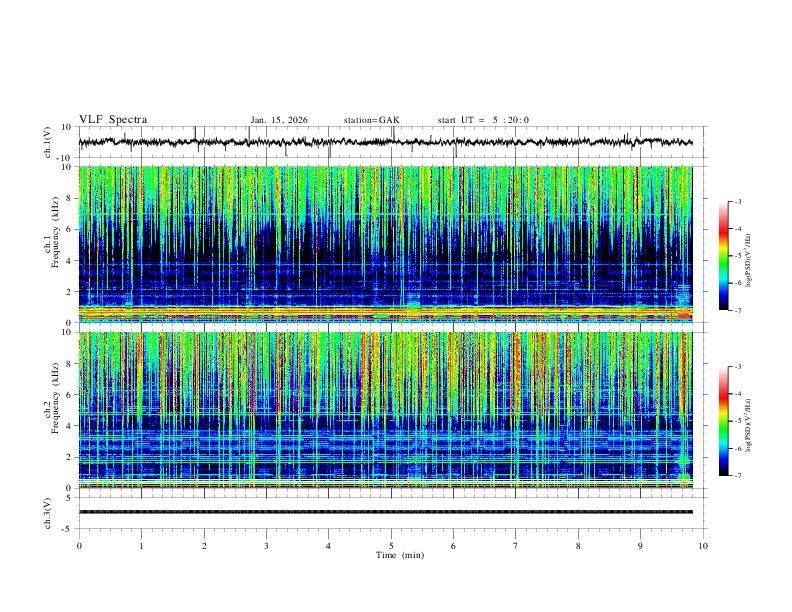Select the date text "Jan. 15, 2026"
792x612 pixels.
click(x=279, y=120)
